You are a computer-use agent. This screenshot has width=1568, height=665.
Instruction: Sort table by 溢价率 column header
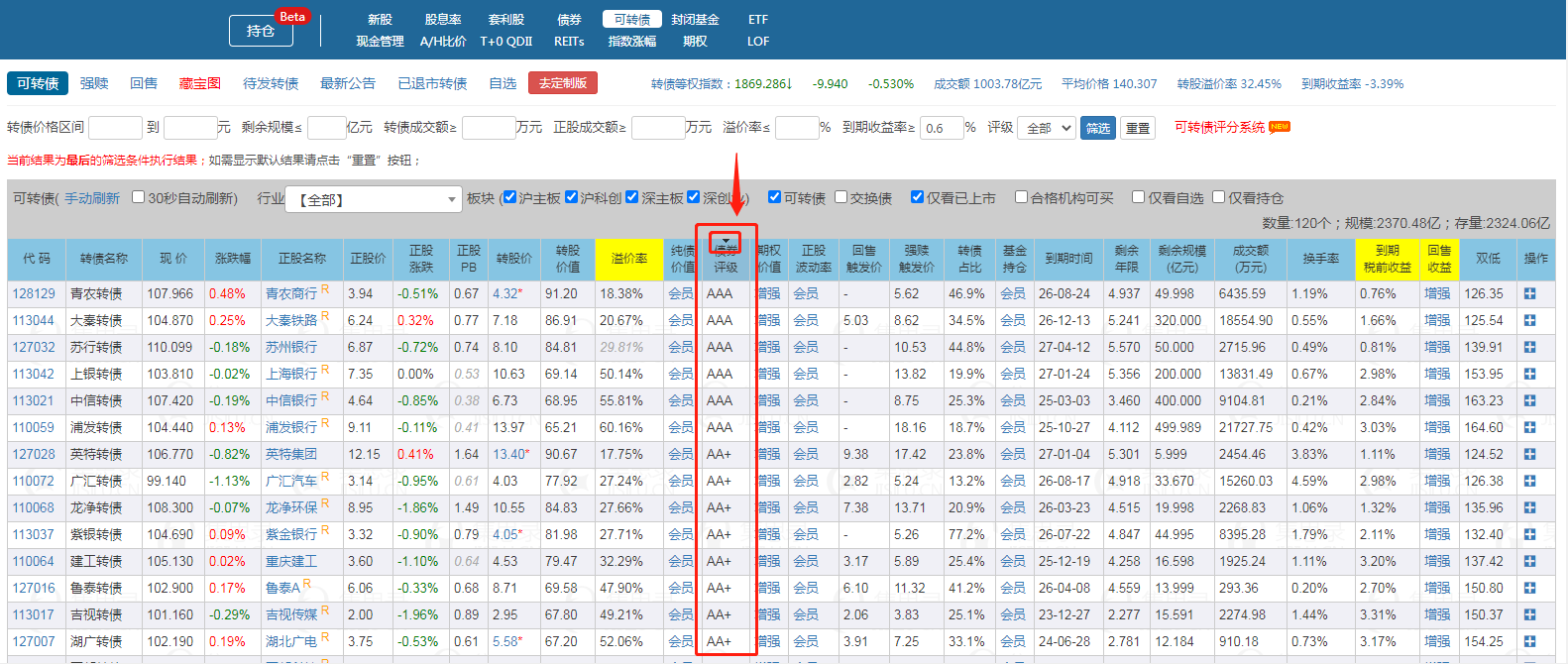click(628, 259)
